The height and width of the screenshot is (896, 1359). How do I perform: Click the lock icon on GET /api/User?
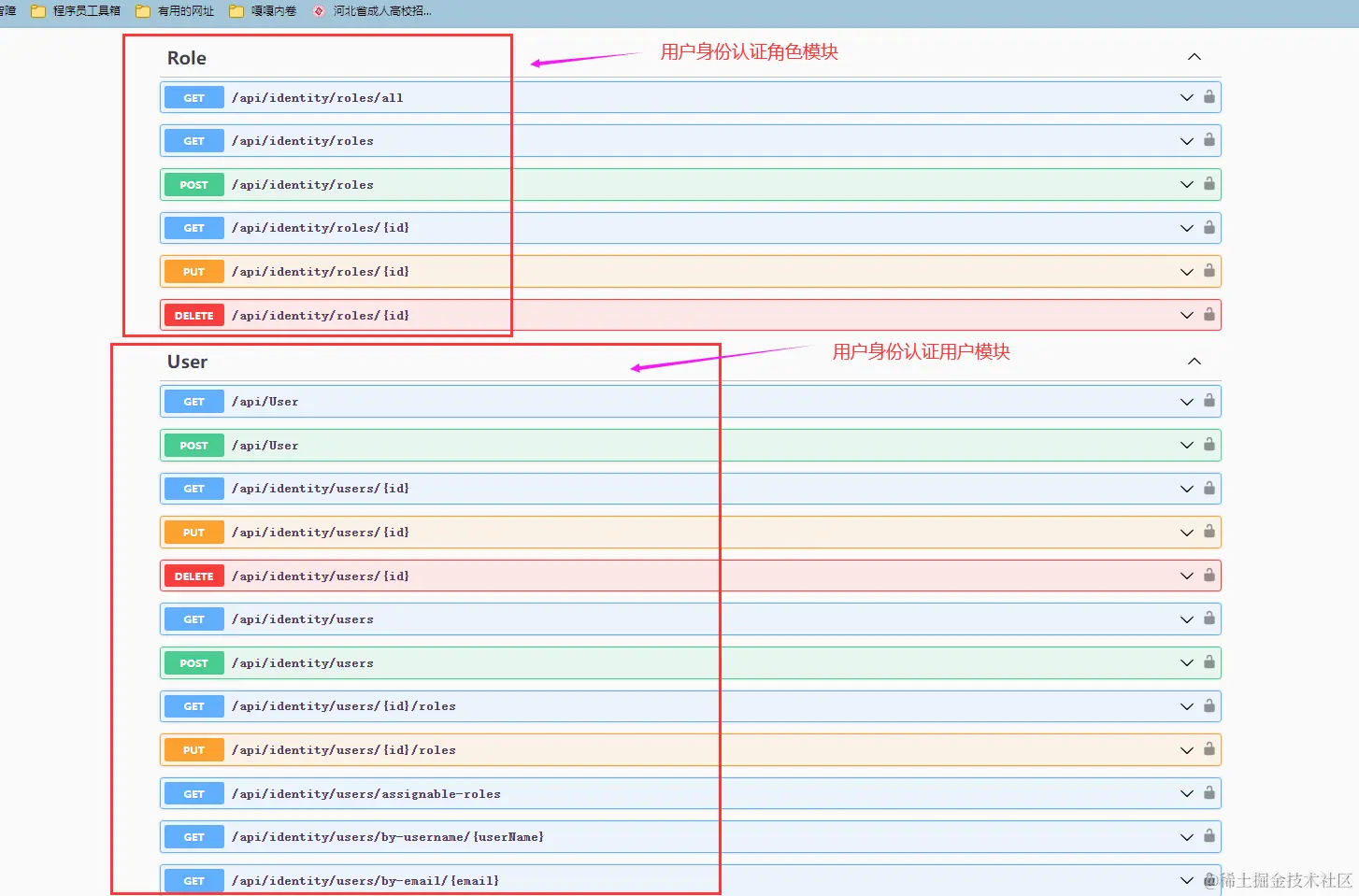pyautogui.click(x=1209, y=401)
